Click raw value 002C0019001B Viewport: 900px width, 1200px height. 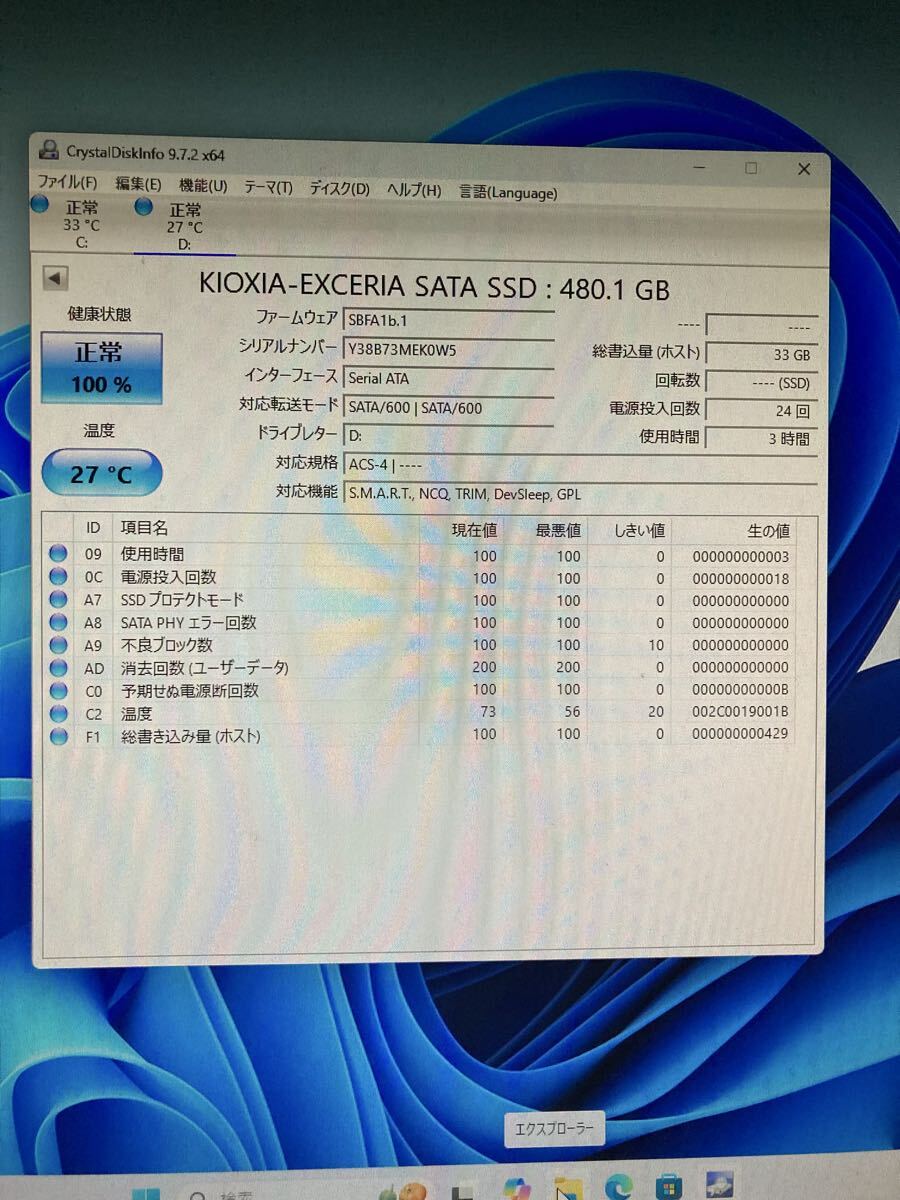pyautogui.click(x=741, y=713)
